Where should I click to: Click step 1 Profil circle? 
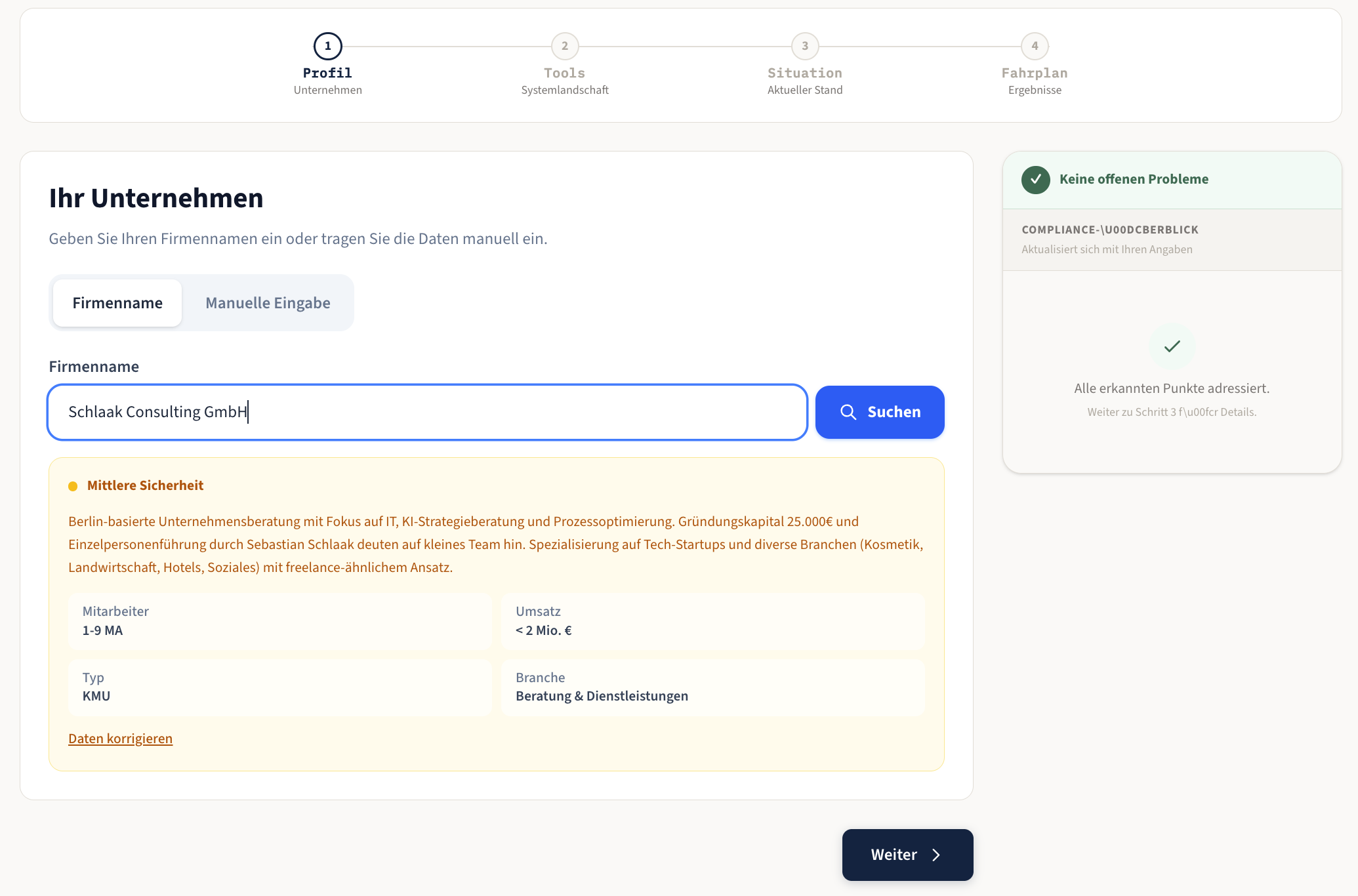pos(327,47)
